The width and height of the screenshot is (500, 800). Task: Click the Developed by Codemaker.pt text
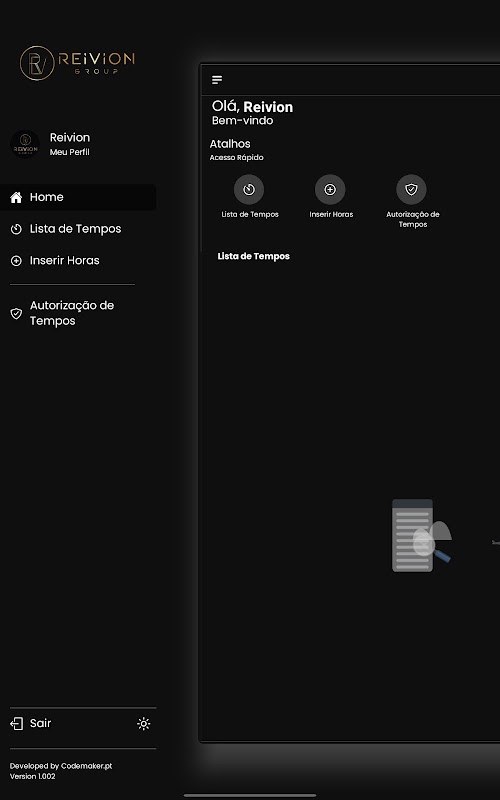click(x=61, y=766)
